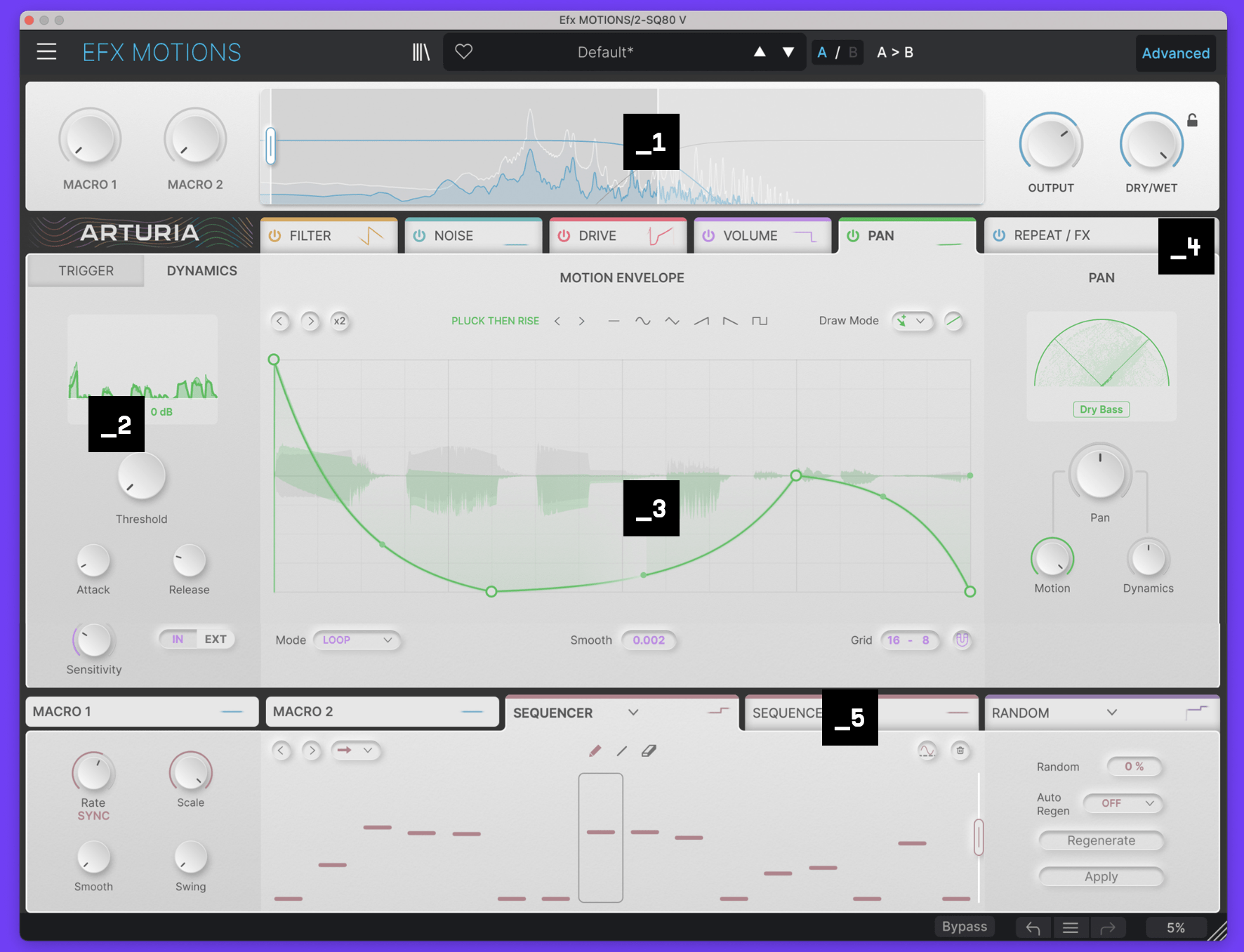Image resolution: width=1244 pixels, height=952 pixels.
Task: Expand the Auto Regen OFF dropdown
Action: click(1123, 803)
